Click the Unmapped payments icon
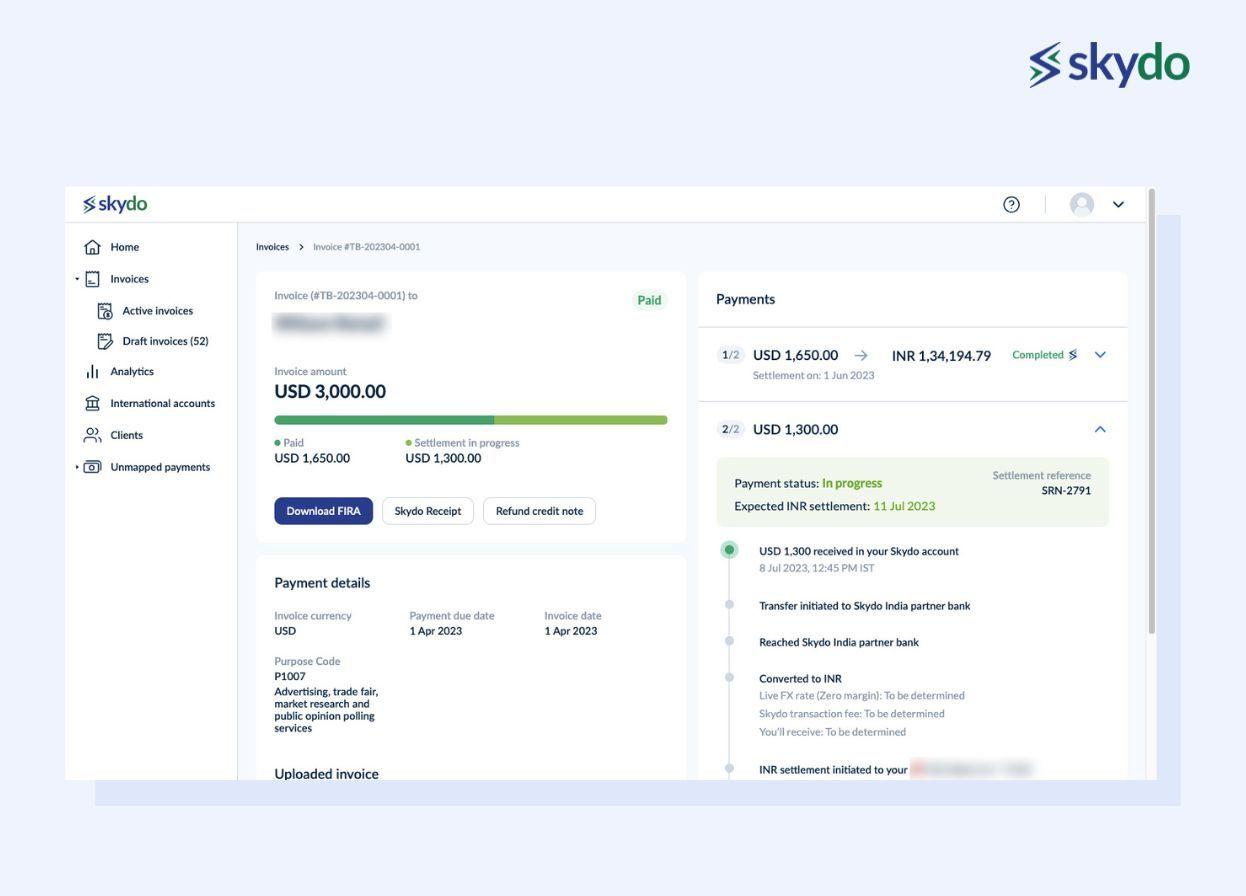This screenshot has width=1246, height=896. tap(91, 466)
